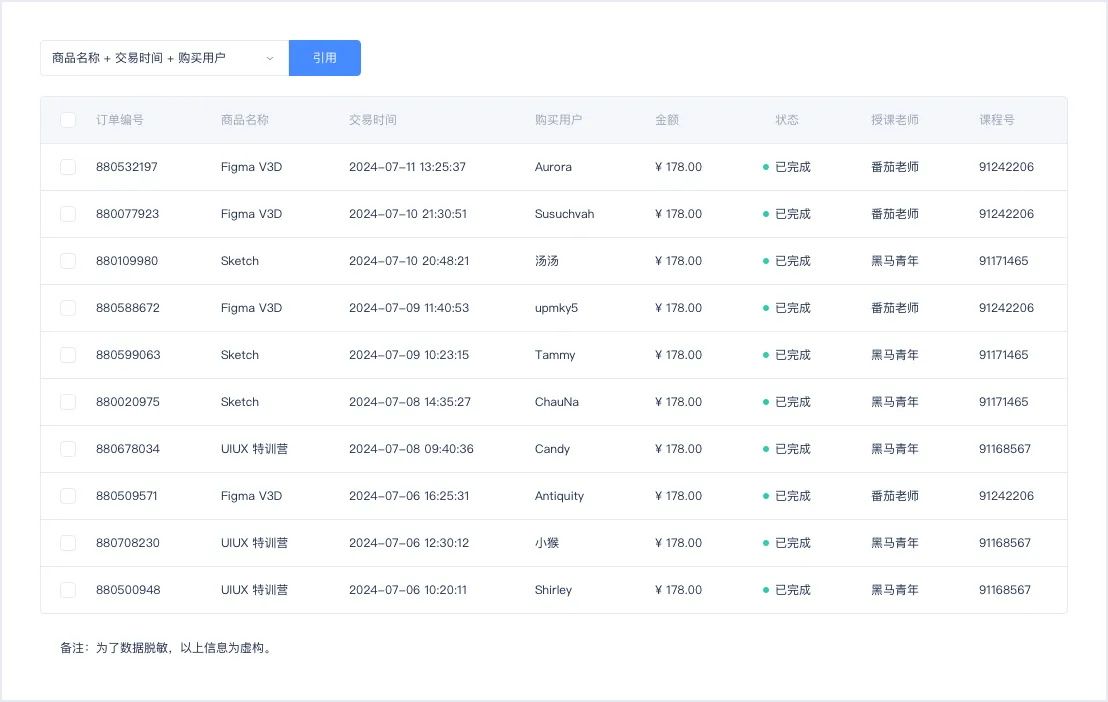
Task: Open the 商品名称 + 交易时间 + 购买用户 dropdown
Action: point(165,58)
